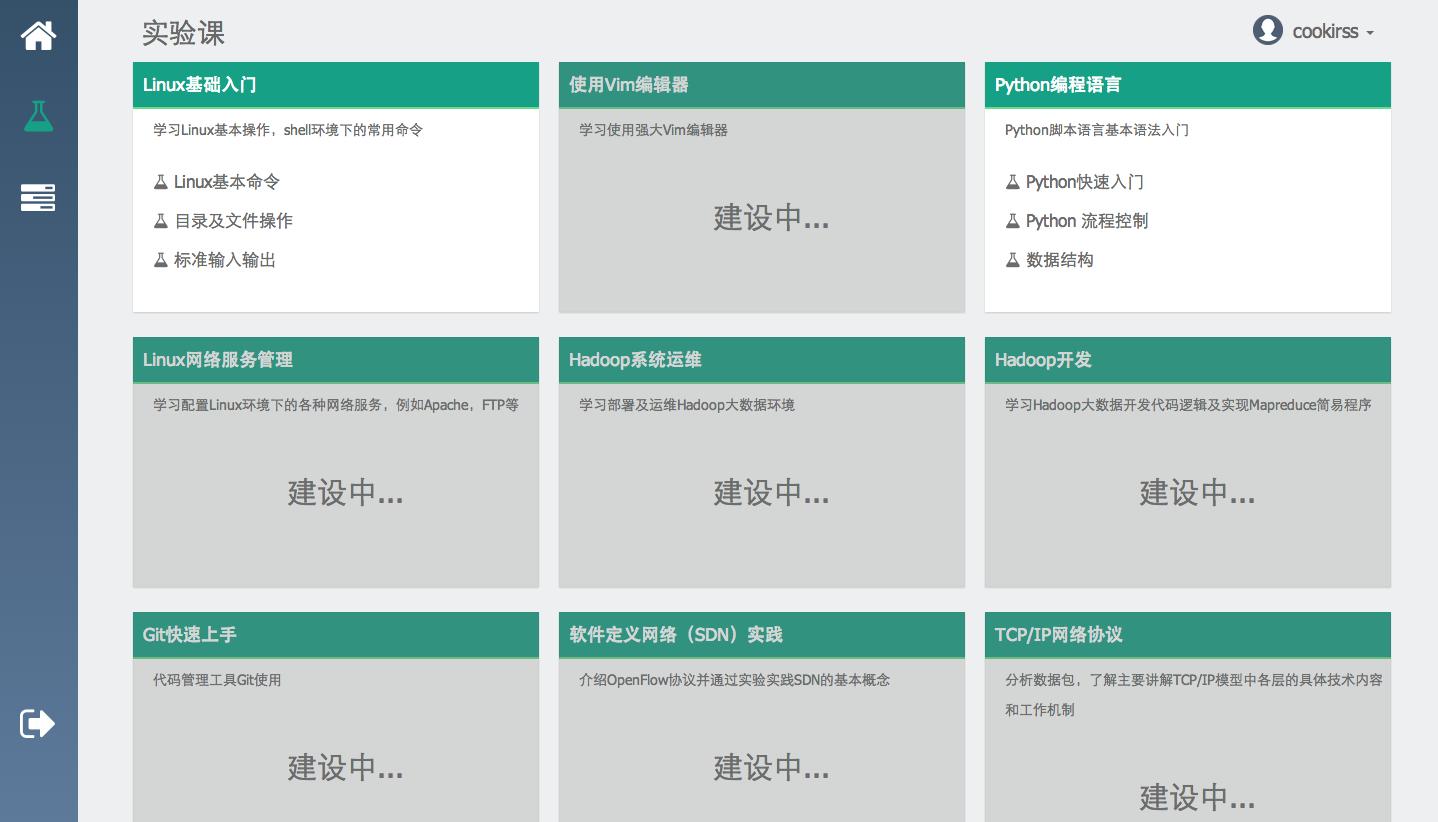Click the Linux基础入门 course header

coord(336,85)
